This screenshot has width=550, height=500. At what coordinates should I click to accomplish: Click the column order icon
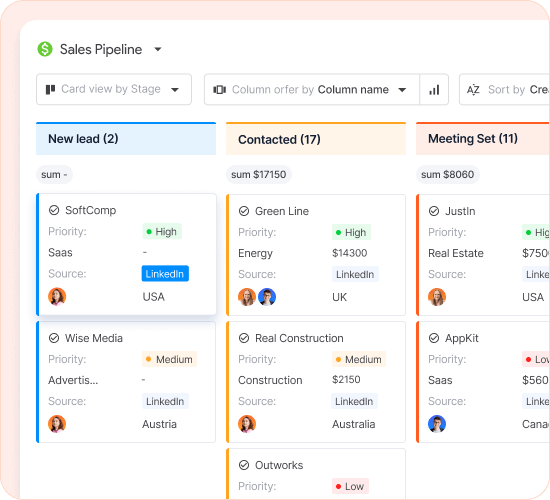point(220,89)
